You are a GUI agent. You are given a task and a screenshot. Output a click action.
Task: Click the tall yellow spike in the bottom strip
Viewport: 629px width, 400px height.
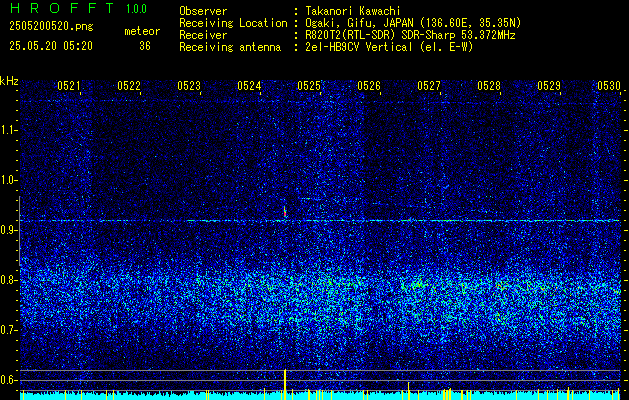285,384
